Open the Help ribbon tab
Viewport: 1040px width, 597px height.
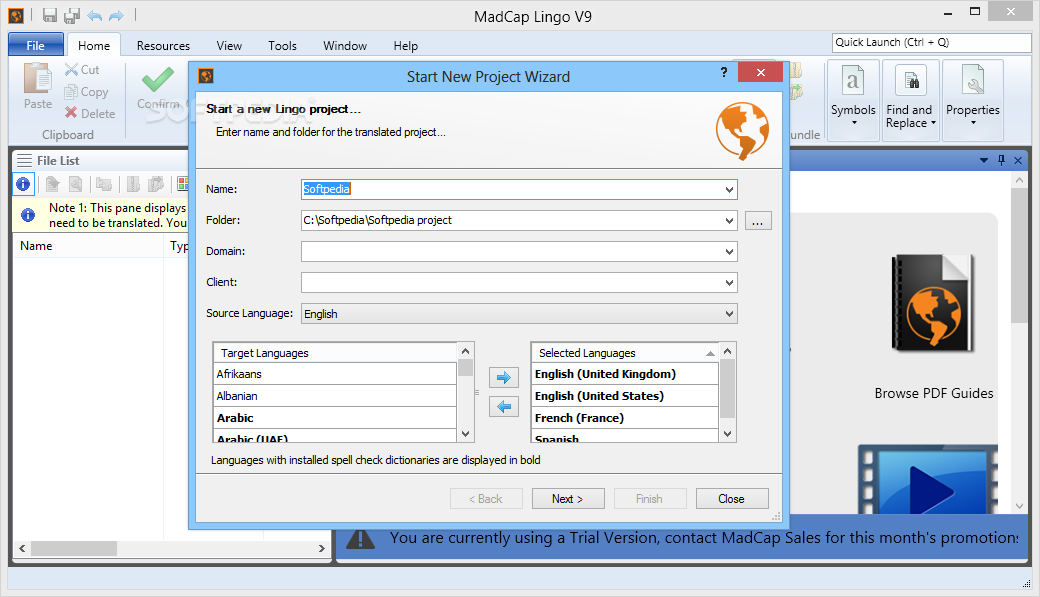coord(405,46)
